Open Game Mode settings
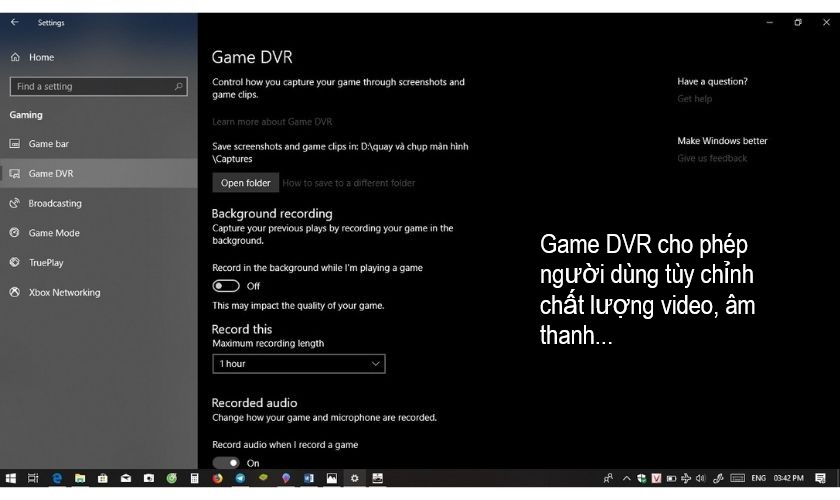 53,233
